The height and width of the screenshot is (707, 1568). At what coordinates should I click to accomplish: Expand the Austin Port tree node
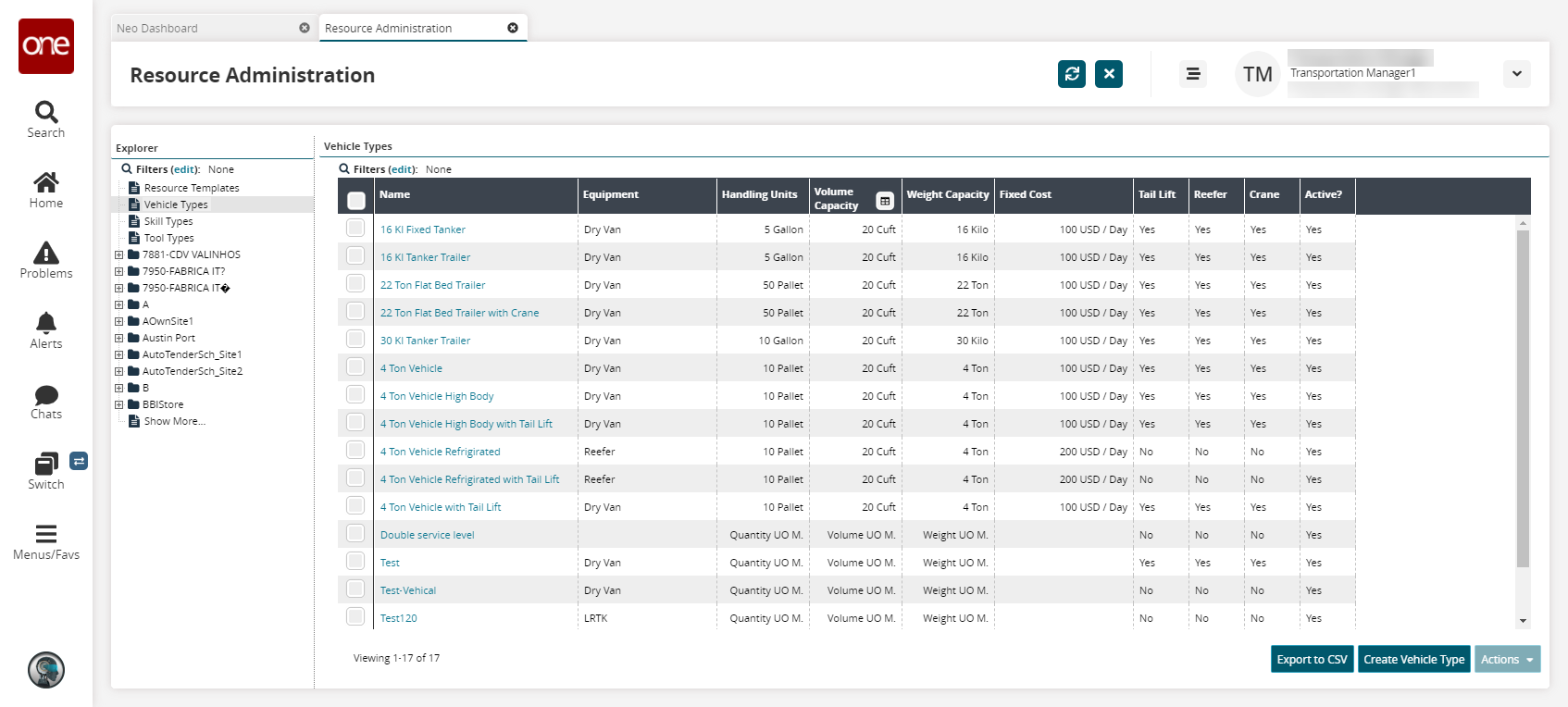[x=118, y=338]
